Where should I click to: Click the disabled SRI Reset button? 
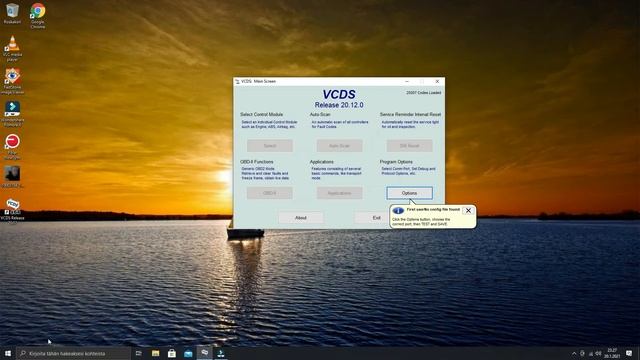click(x=409, y=146)
